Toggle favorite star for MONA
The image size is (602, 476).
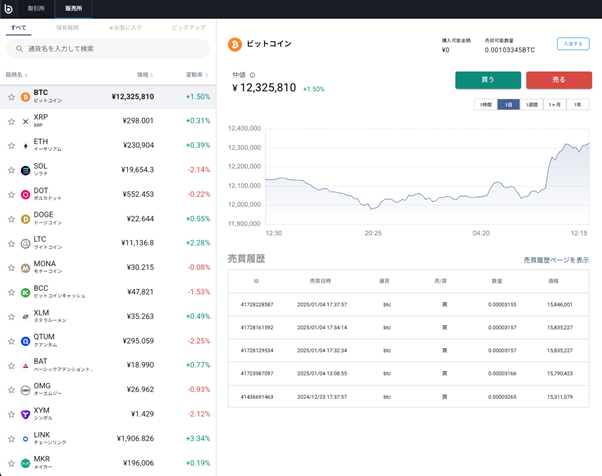pos(11,268)
